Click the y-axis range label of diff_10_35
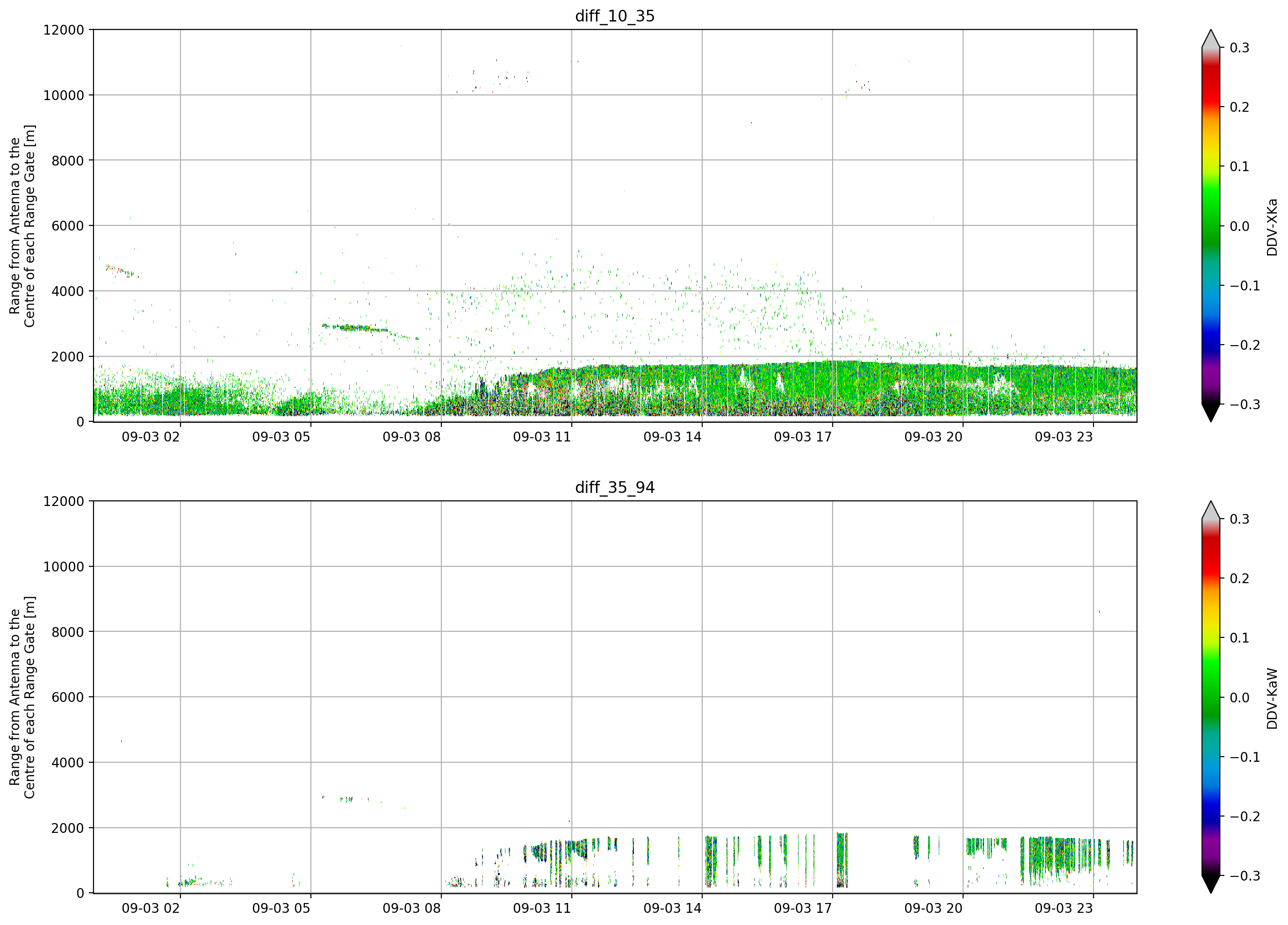Screen dimensions: 1288x925 22,225
